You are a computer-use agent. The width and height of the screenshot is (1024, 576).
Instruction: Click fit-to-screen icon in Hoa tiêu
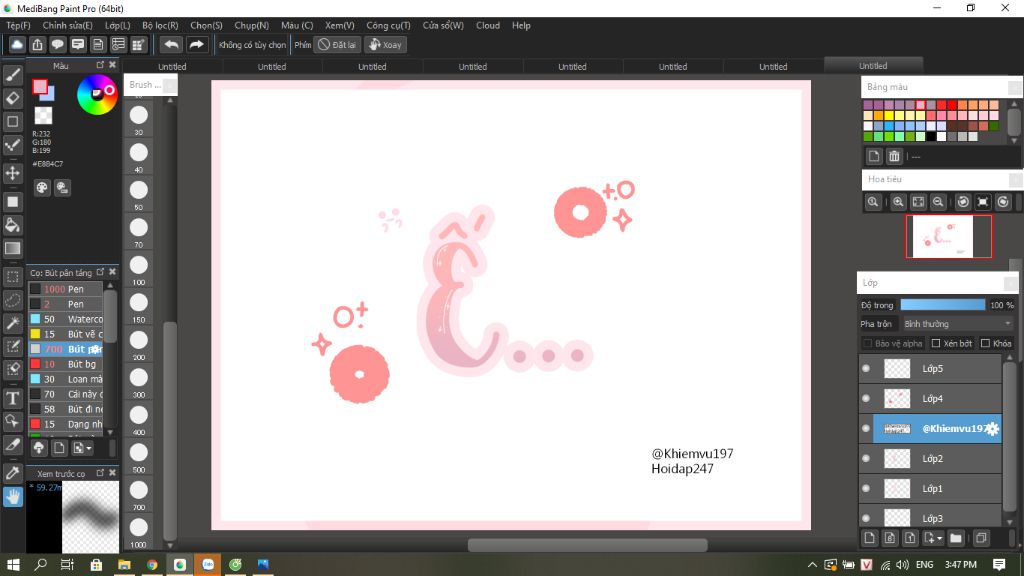pyautogui.click(x=918, y=202)
